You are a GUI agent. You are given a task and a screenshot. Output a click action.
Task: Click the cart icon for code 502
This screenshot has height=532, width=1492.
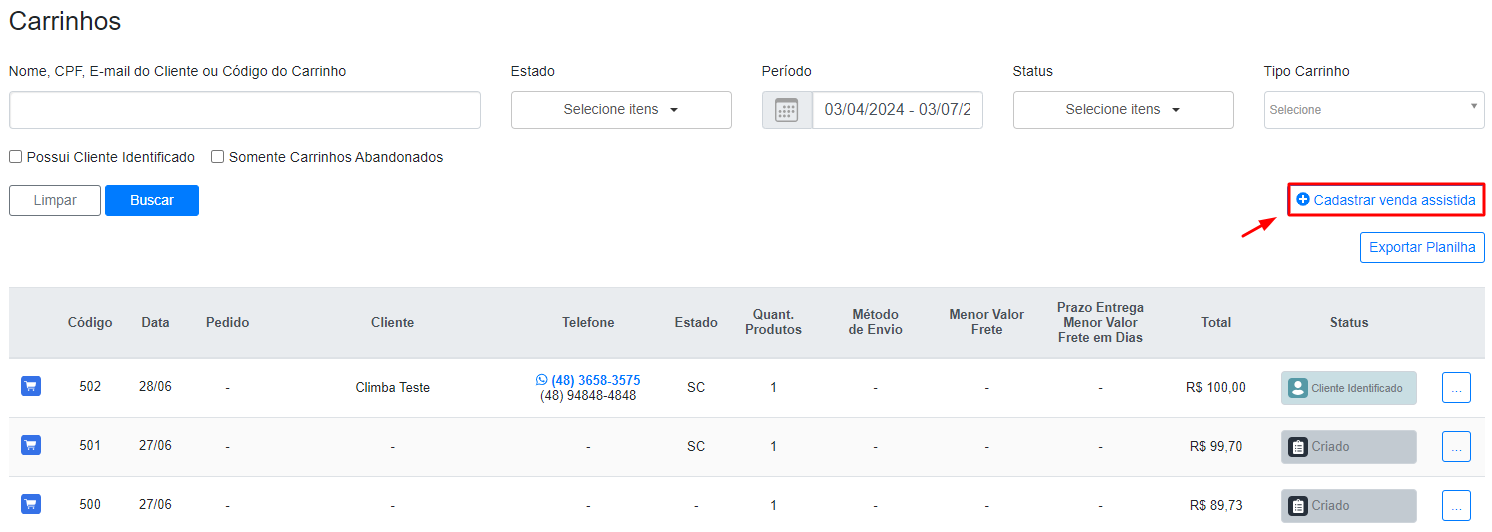(31, 386)
